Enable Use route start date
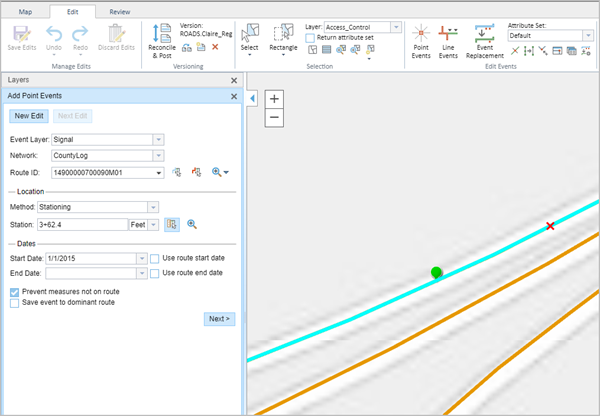600x416 pixels. (x=155, y=258)
